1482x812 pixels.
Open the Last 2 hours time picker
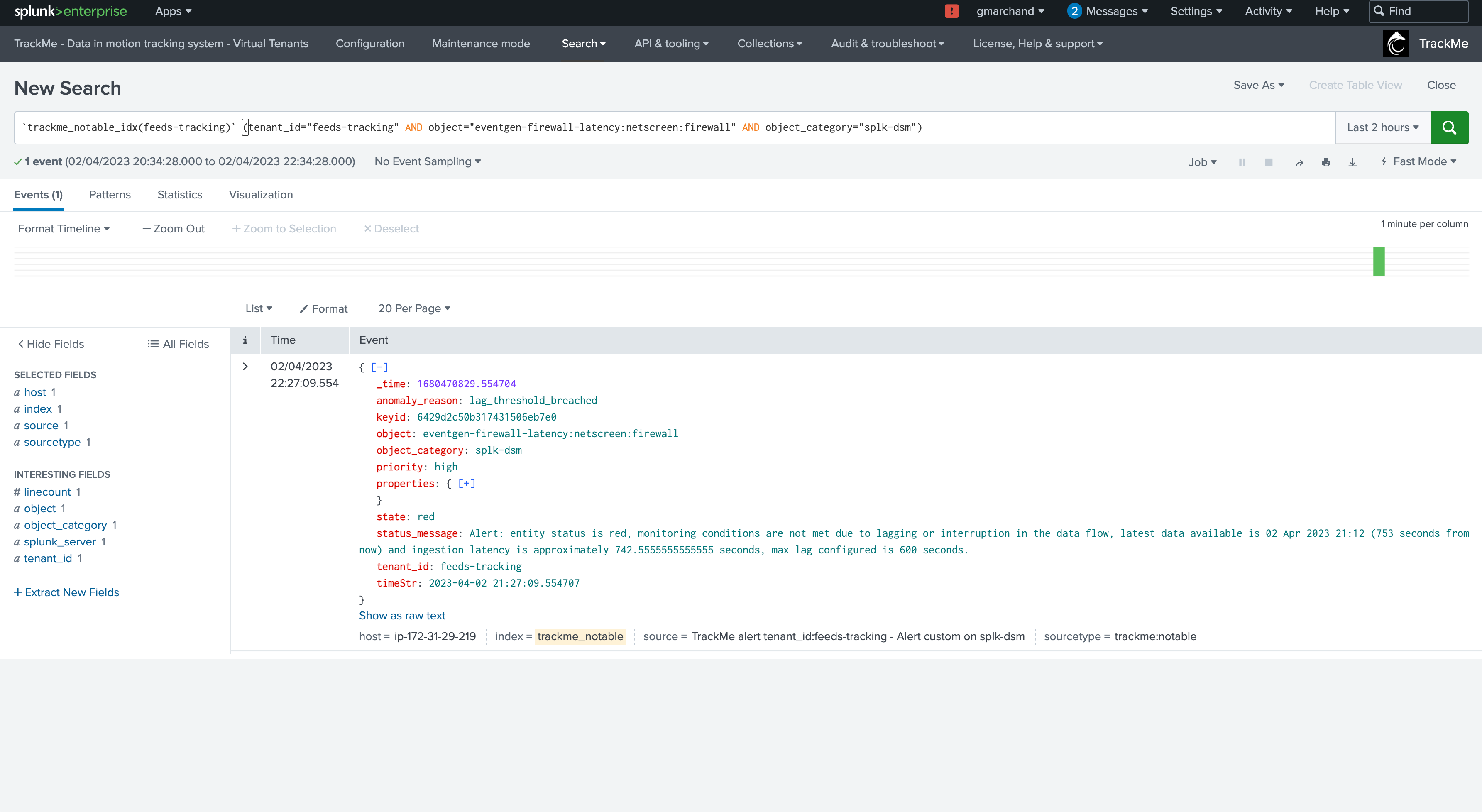[x=1382, y=127]
